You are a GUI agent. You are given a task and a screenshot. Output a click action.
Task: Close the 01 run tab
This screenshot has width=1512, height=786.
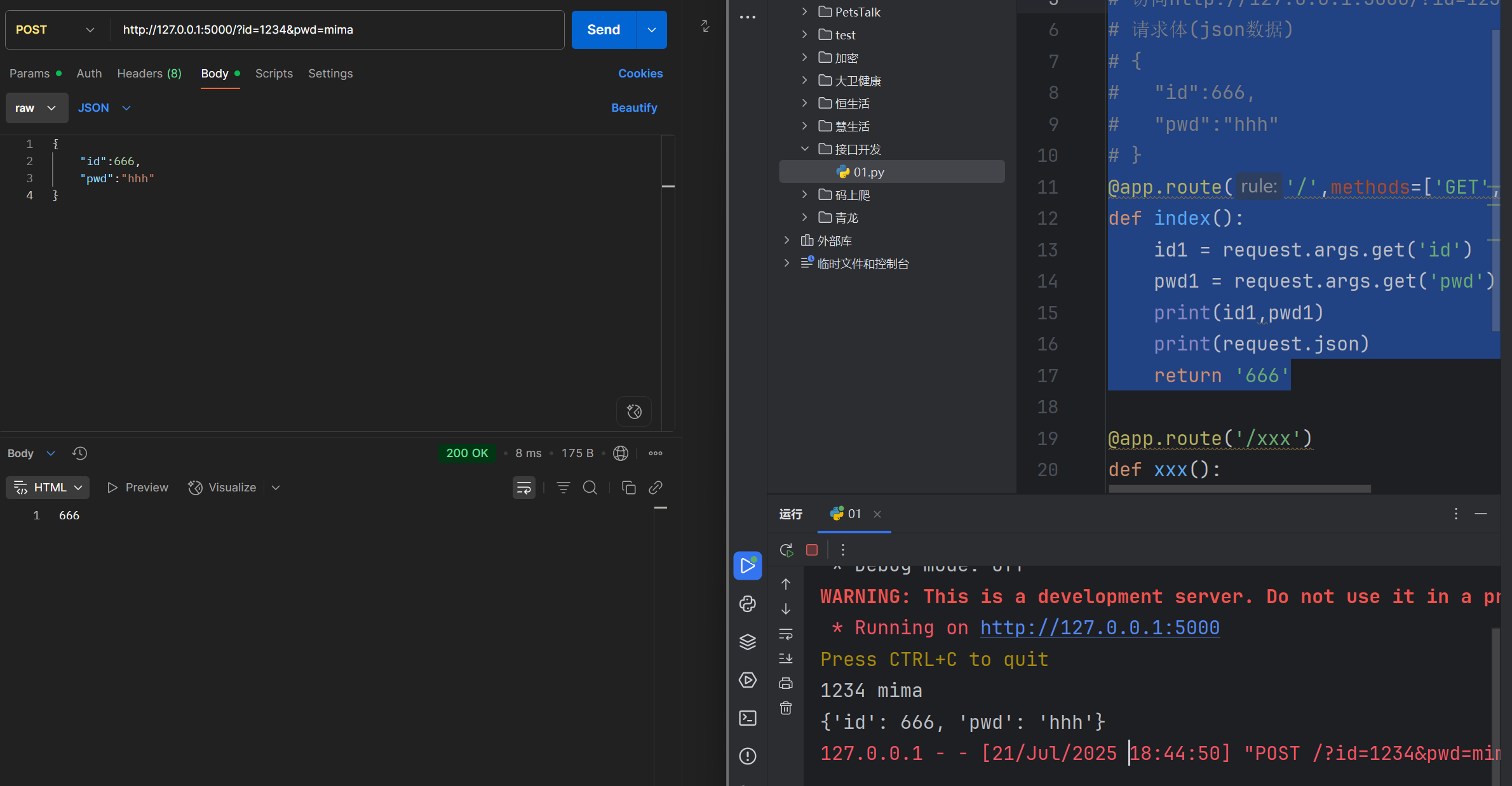877,514
